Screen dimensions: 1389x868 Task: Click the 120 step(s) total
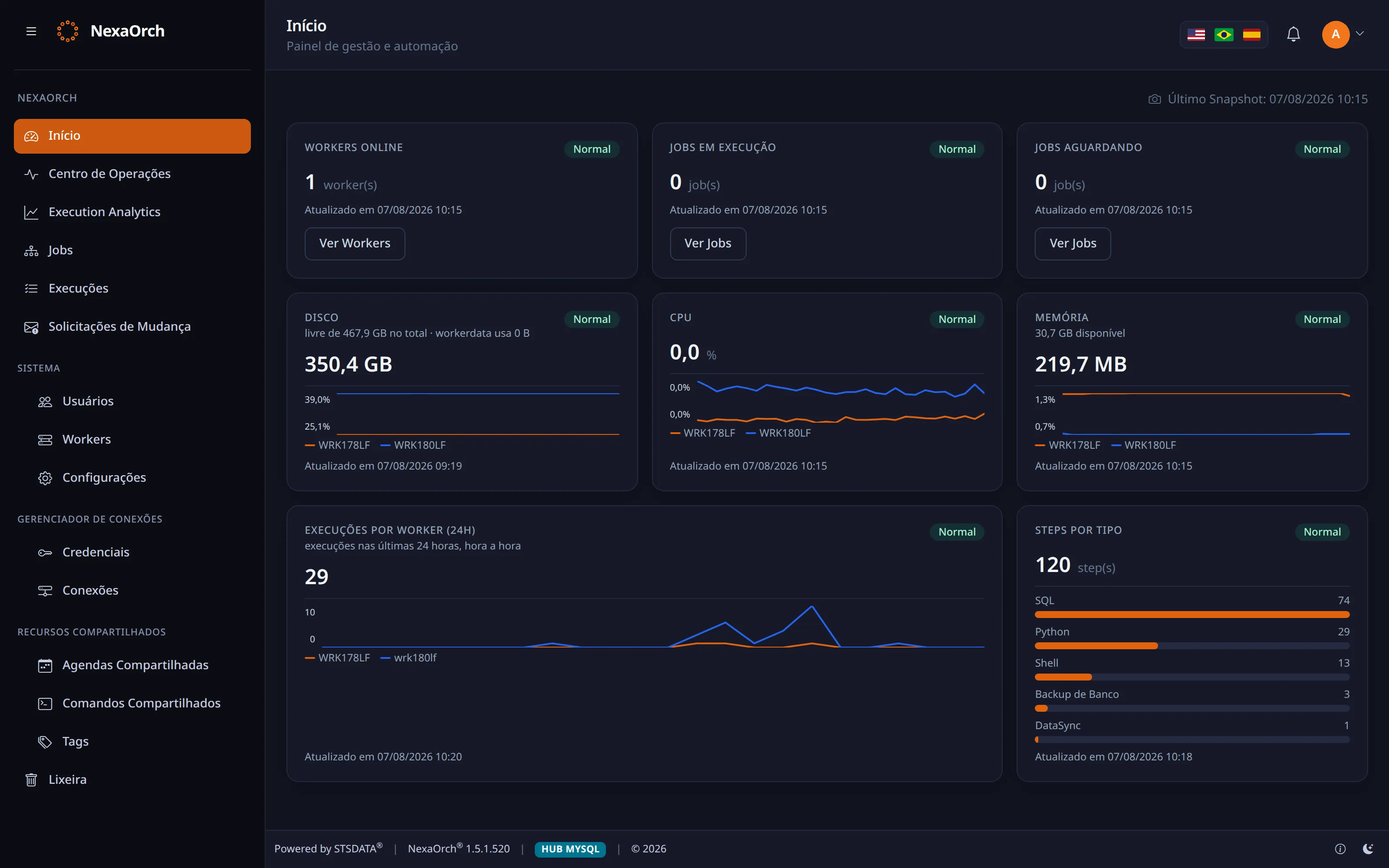[x=1075, y=566]
